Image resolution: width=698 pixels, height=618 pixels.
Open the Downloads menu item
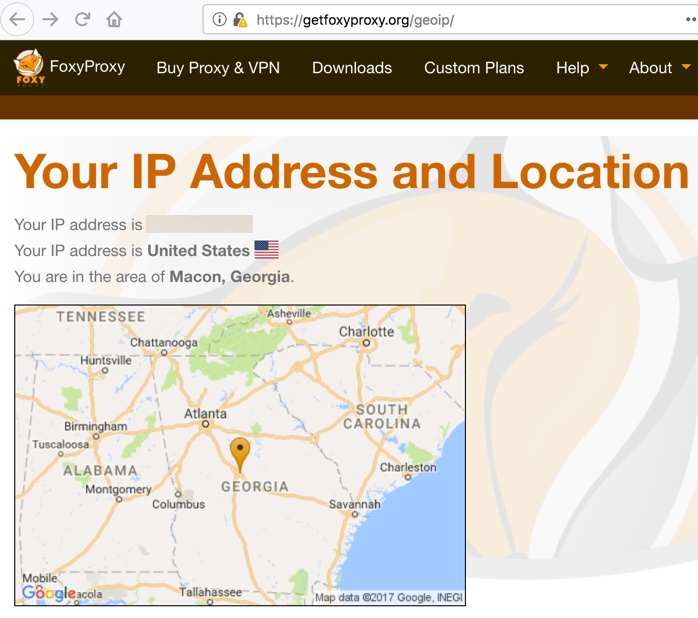pos(352,68)
